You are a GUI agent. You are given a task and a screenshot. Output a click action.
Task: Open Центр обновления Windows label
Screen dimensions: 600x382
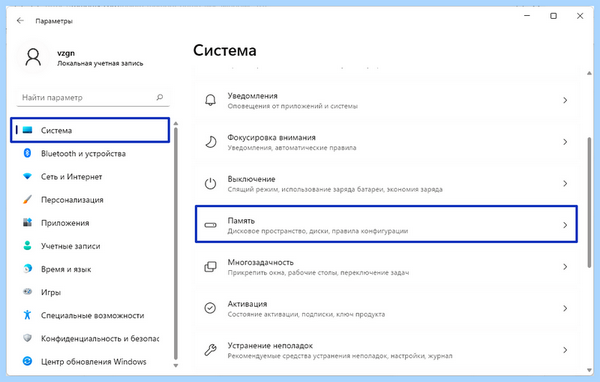tap(94, 361)
